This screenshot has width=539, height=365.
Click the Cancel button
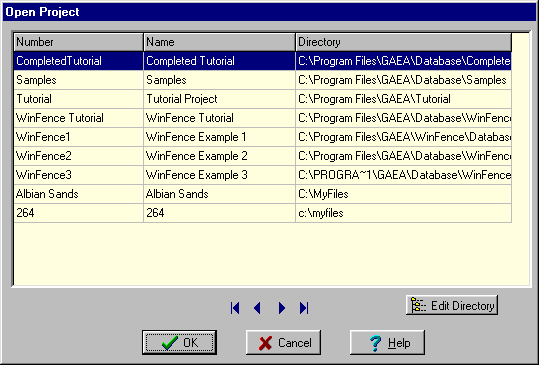[x=283, y=342]
